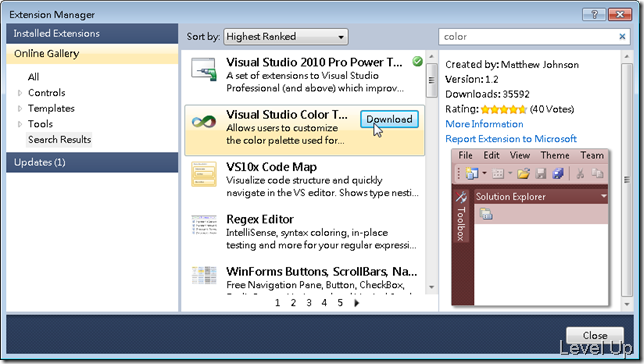The width and height of the screenshot is (644, 364).
Task: Open Installed Extensions section
Action: (x=92, y=34)
